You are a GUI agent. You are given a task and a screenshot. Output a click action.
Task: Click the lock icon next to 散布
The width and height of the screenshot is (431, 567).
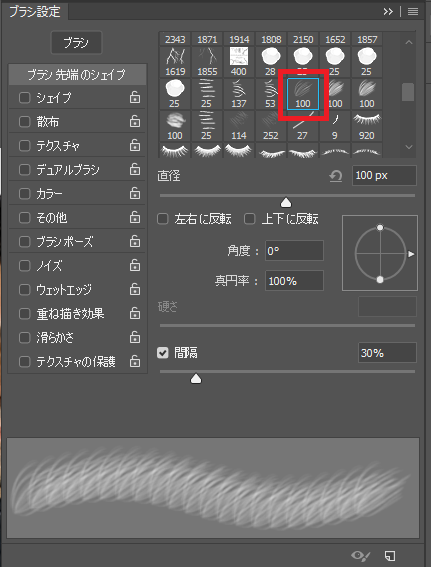point(135,122)
